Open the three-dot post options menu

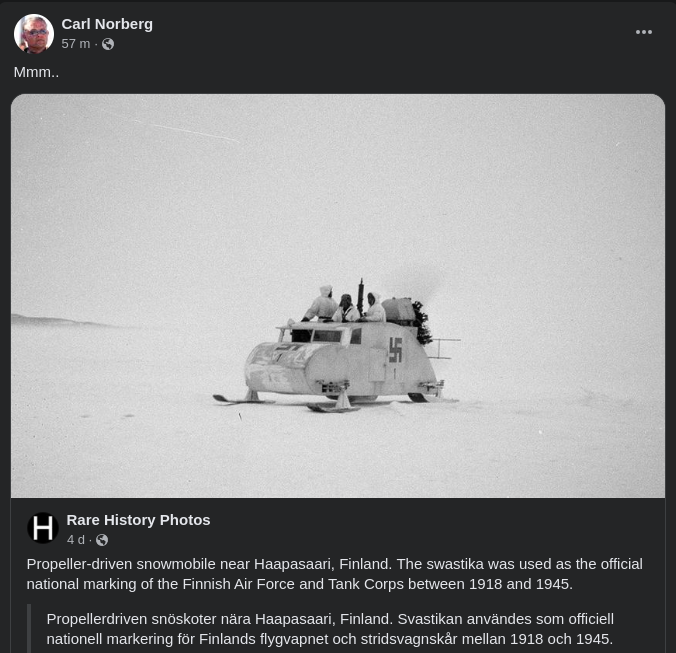coord(643,32)
